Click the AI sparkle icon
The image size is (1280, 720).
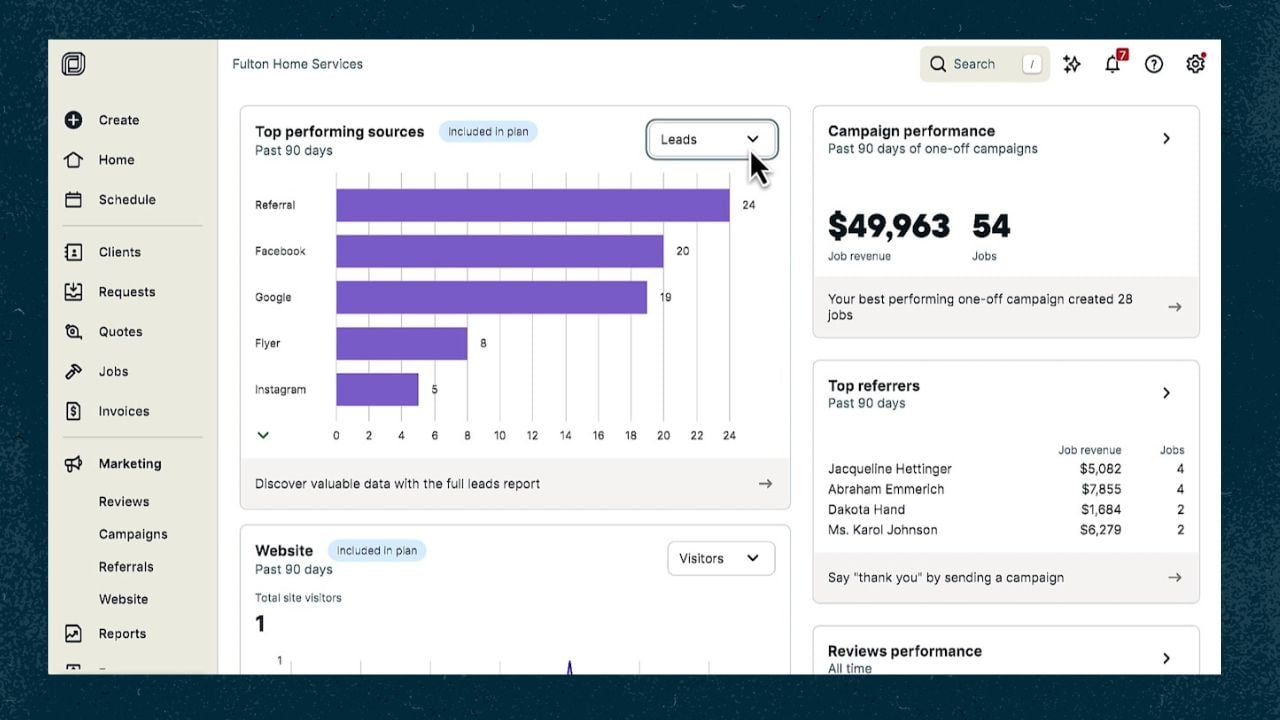pos(1072,64)
